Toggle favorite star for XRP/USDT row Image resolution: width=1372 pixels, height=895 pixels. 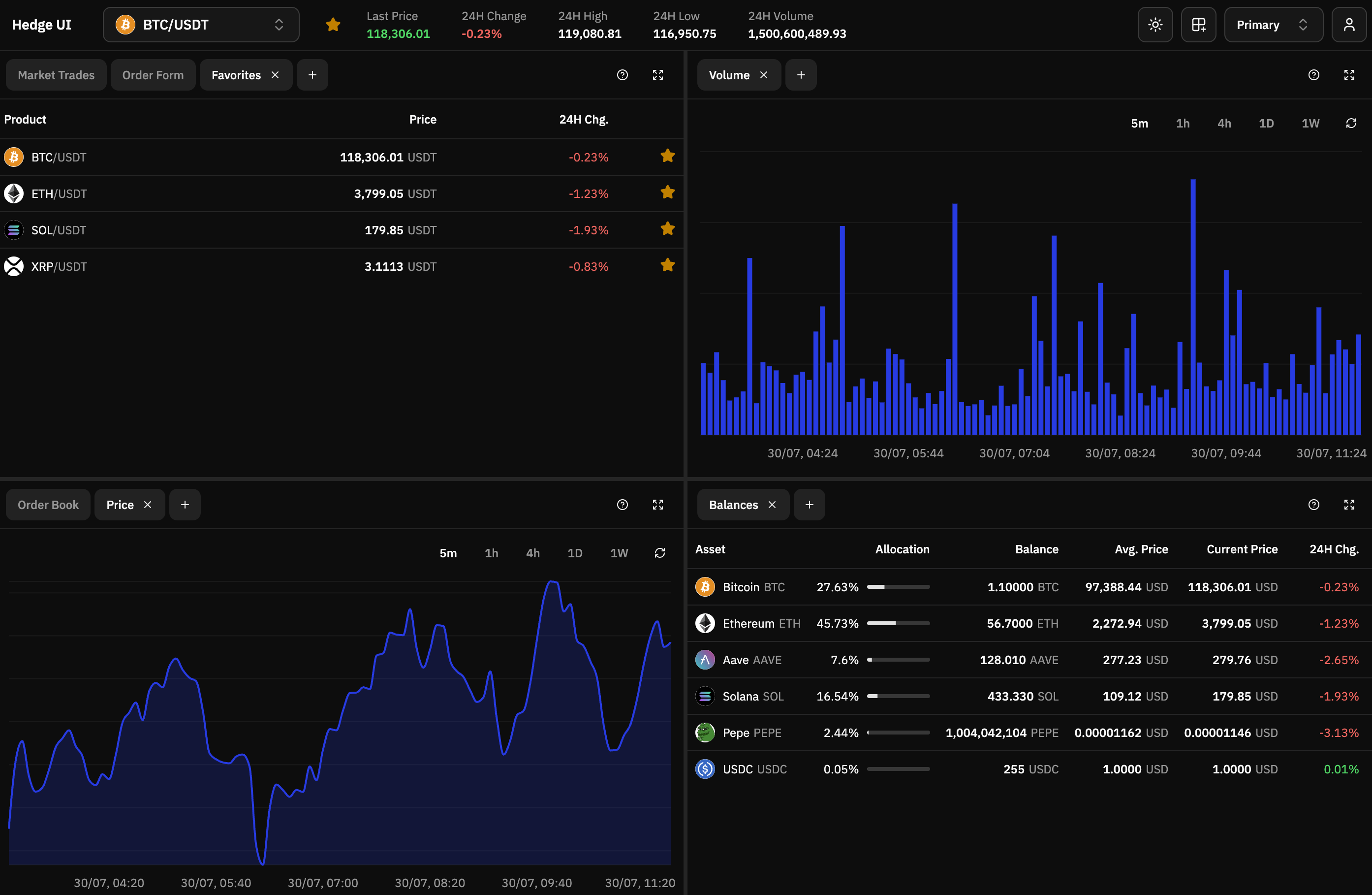(x=668, y=265)
